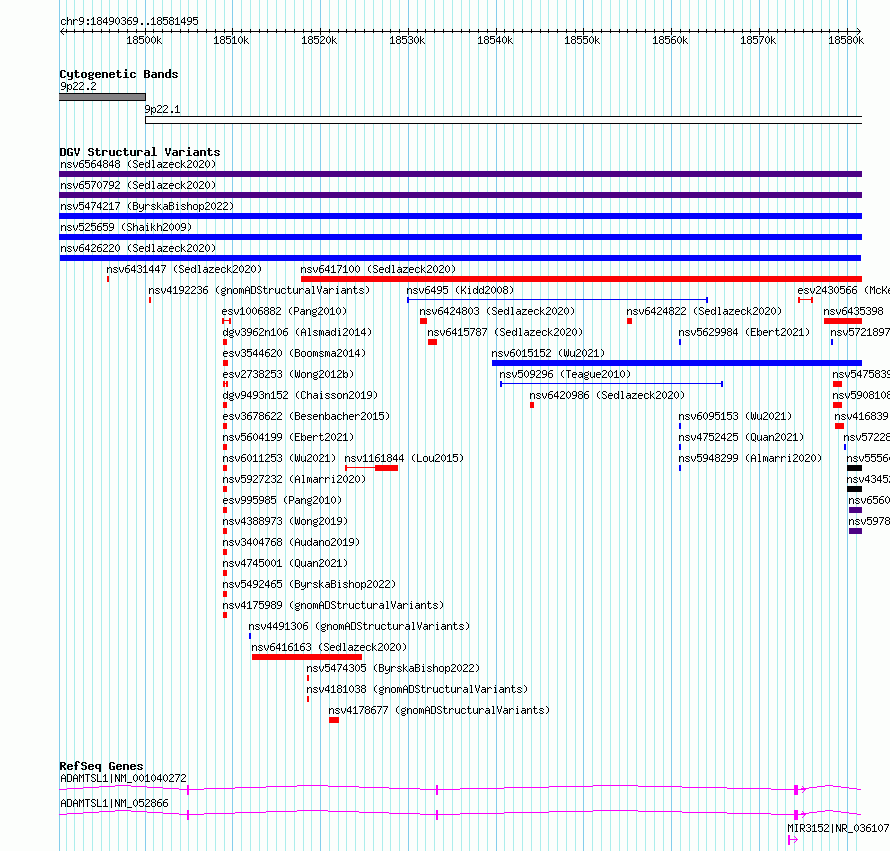Open nsv5474217 (ByrskaBishop2022) variant
The image size is (890, 851).
click(147, 206)
